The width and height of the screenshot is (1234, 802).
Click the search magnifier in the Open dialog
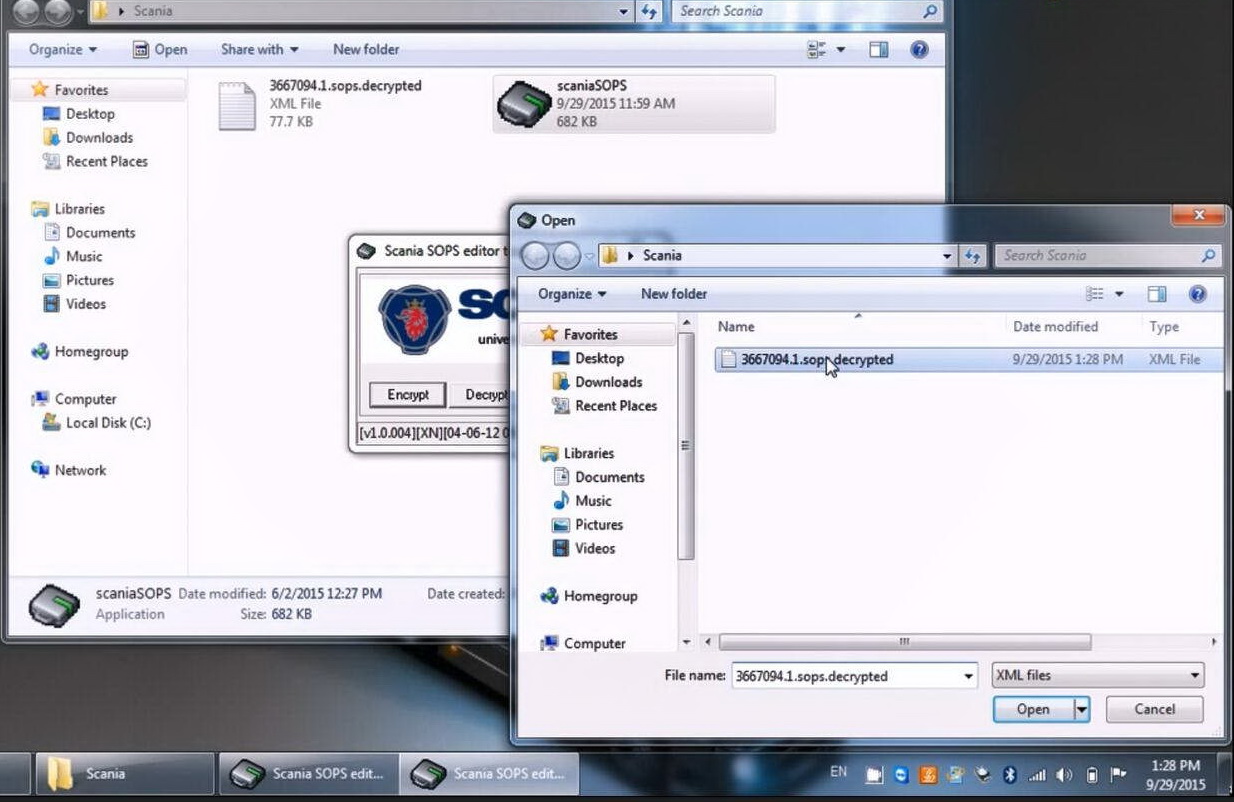click(1209, 256)
